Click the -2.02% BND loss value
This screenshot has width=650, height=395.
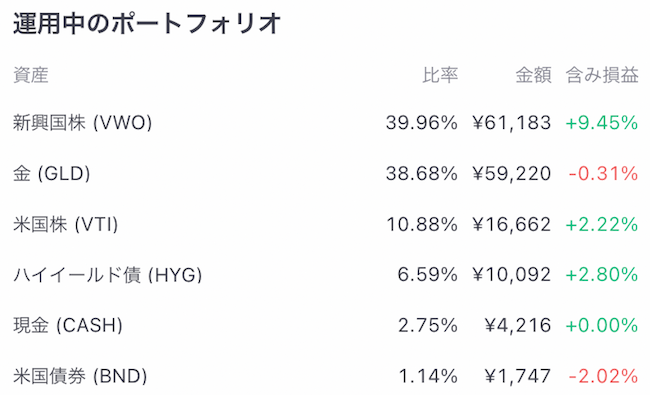[603, 376]
